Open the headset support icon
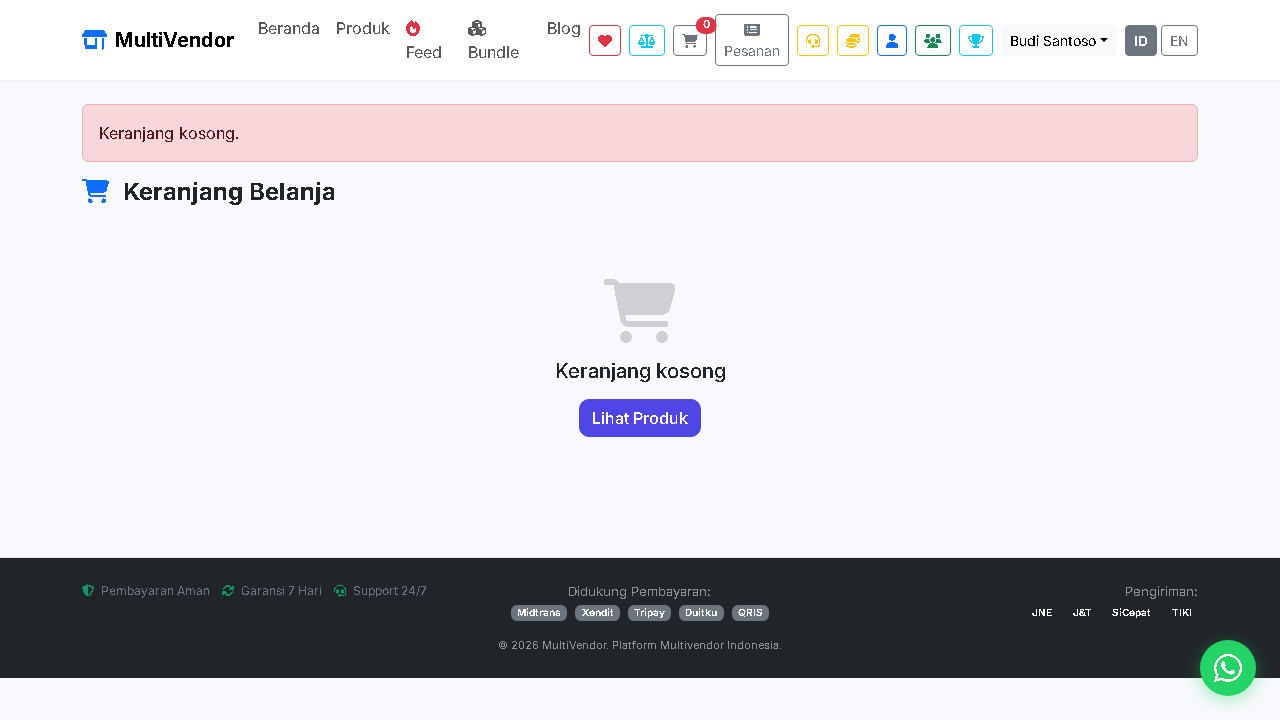 (813, 41)
